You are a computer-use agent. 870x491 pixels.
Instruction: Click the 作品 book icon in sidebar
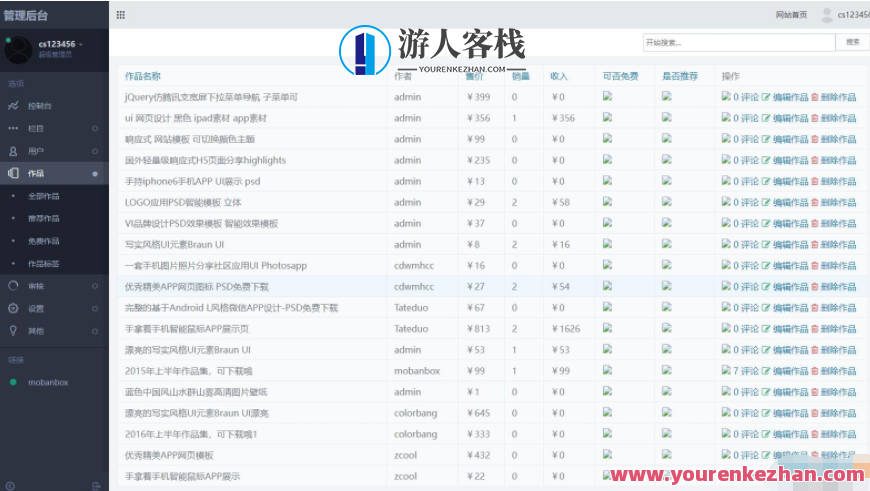[x=13, y=173]
